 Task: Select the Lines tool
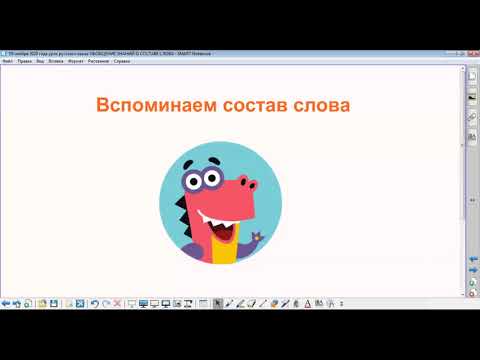pos(263,304)
